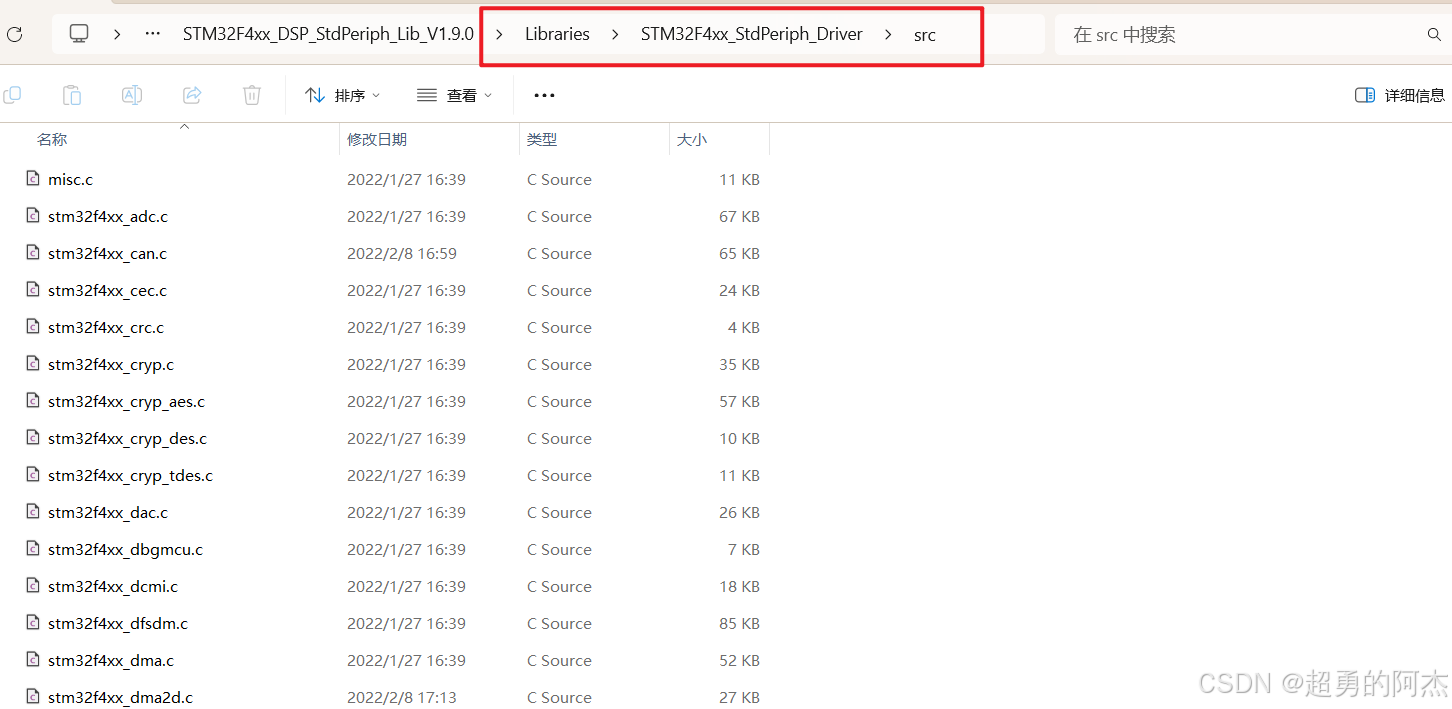The width and height of the screenshot is (1452, 709).
Task: Click the file icon of stm32f4xx_cec.c
Action: (33, 290)
